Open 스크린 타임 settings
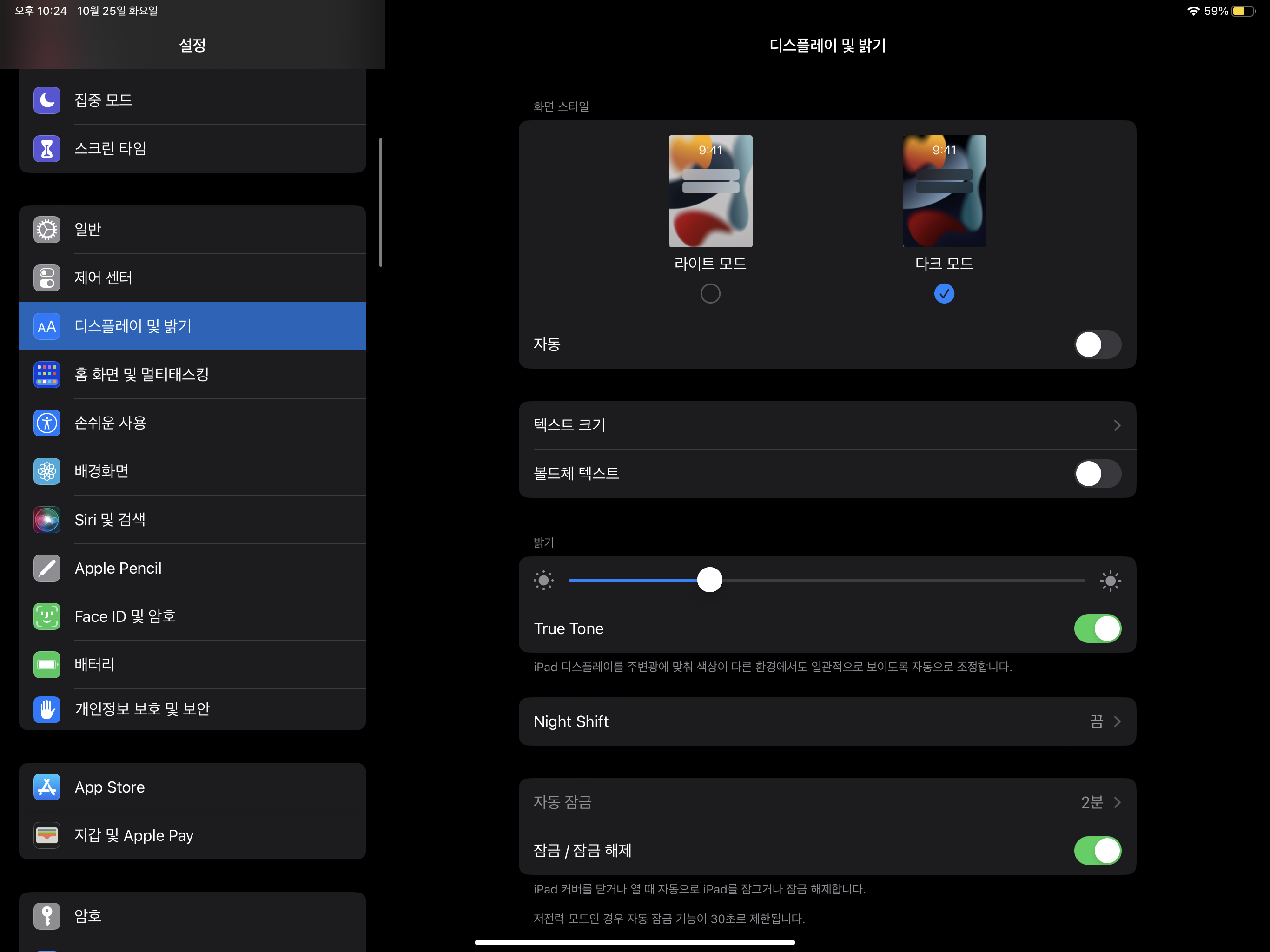 (x=192, y=149)
